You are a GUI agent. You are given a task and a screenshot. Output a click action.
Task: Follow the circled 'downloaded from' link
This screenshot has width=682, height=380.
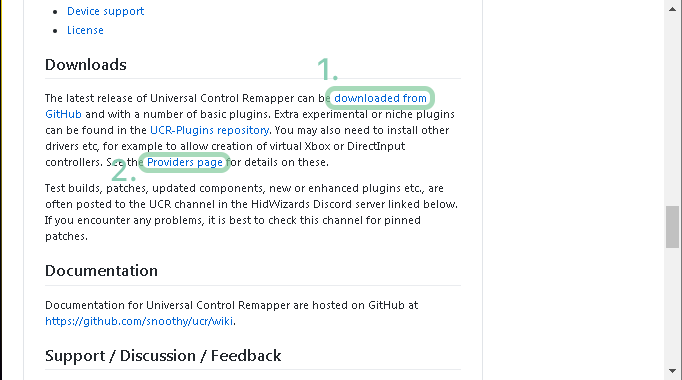[380, 98]
